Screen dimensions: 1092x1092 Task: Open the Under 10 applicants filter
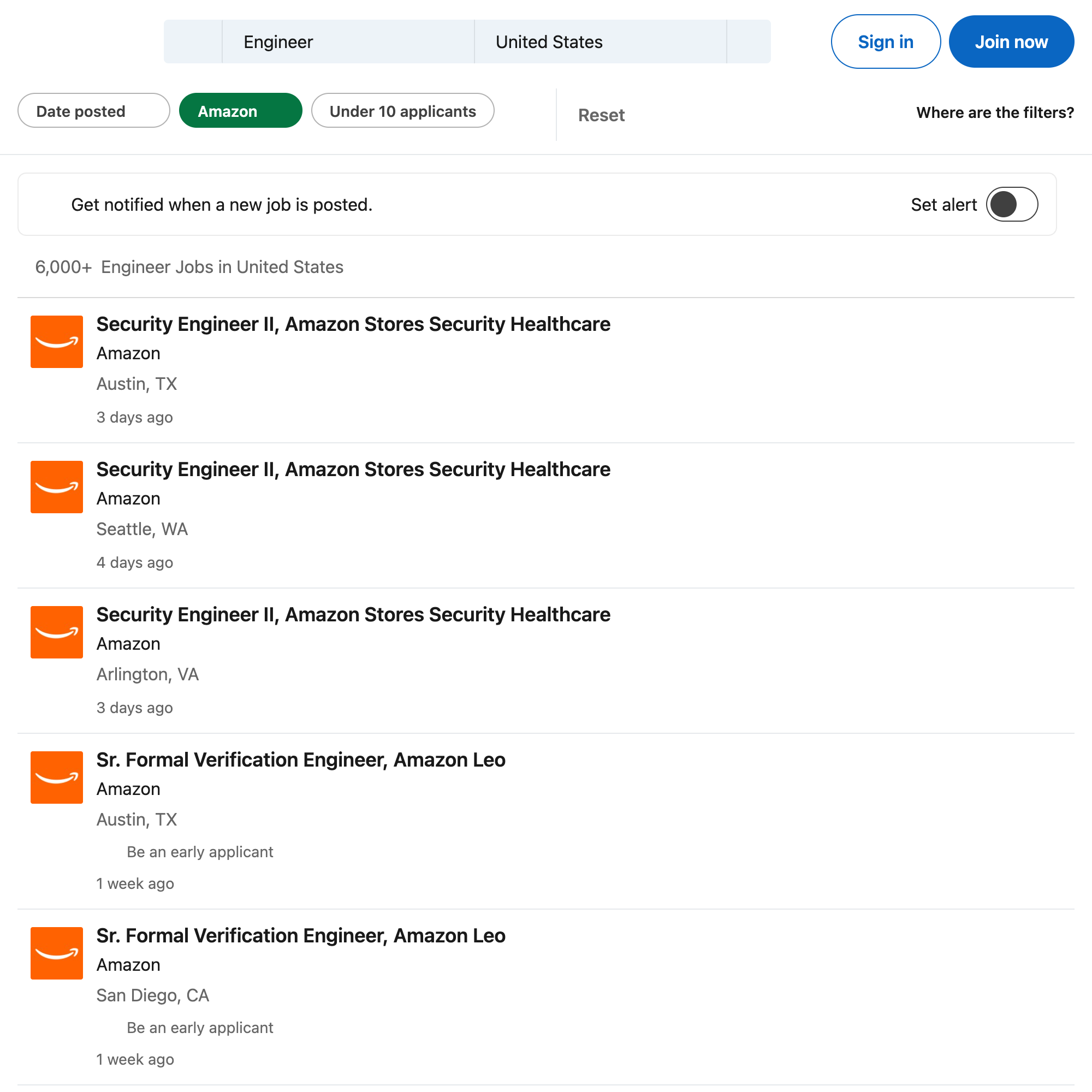coord(402,111)
